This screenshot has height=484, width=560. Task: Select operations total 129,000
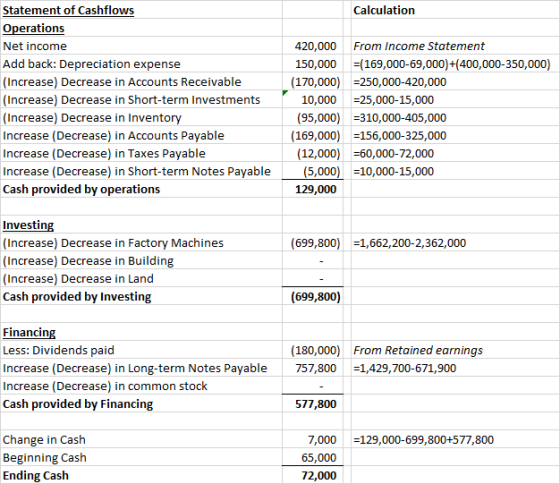click(x=315, y=189)
